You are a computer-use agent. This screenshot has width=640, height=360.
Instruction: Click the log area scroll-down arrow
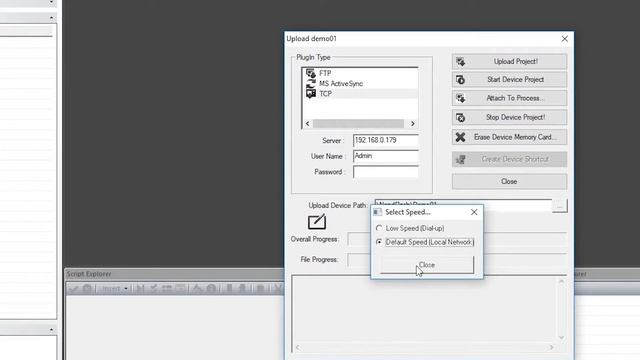coord(561,338)
